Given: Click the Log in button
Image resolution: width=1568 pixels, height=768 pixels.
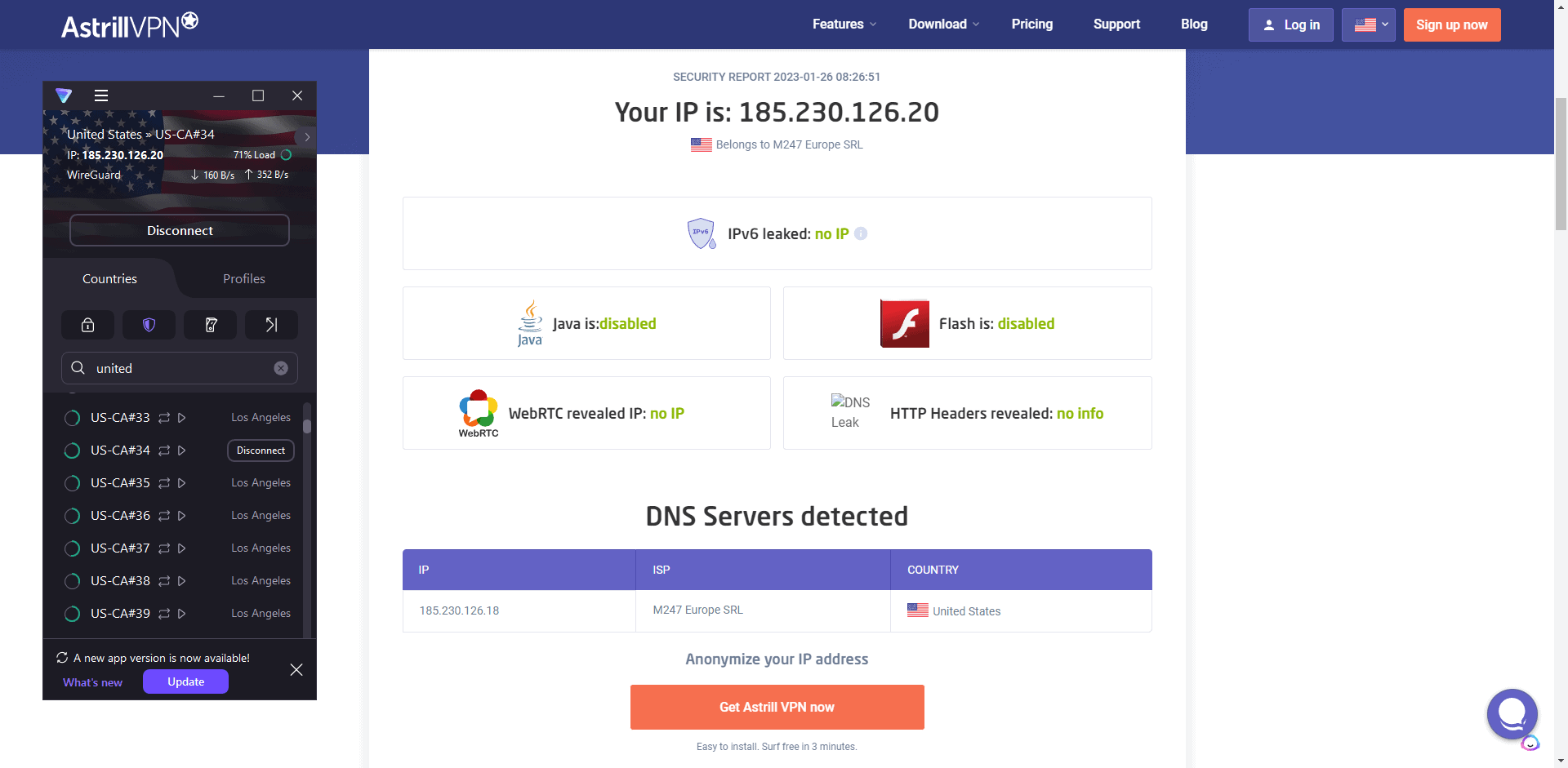Looking at the screenshot, I should click(1291, 25).
